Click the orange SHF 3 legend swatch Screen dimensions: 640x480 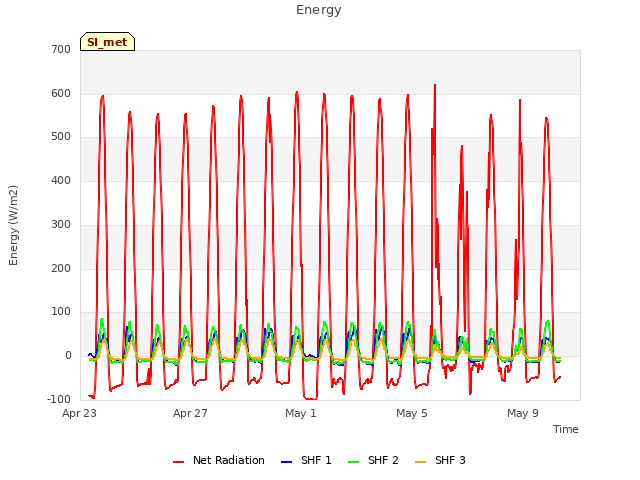420,462
